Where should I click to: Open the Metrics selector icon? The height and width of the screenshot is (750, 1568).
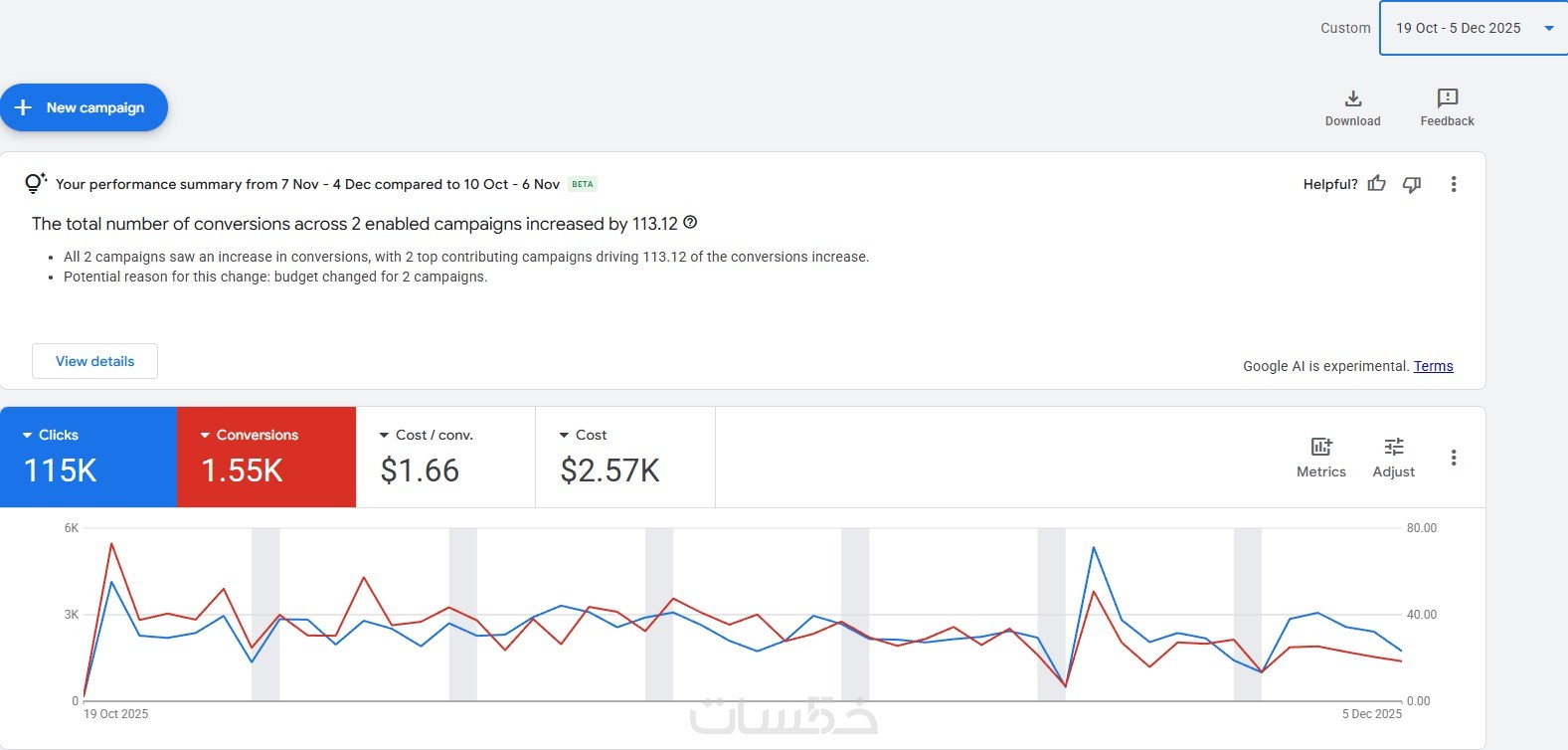pos(1320,448)
